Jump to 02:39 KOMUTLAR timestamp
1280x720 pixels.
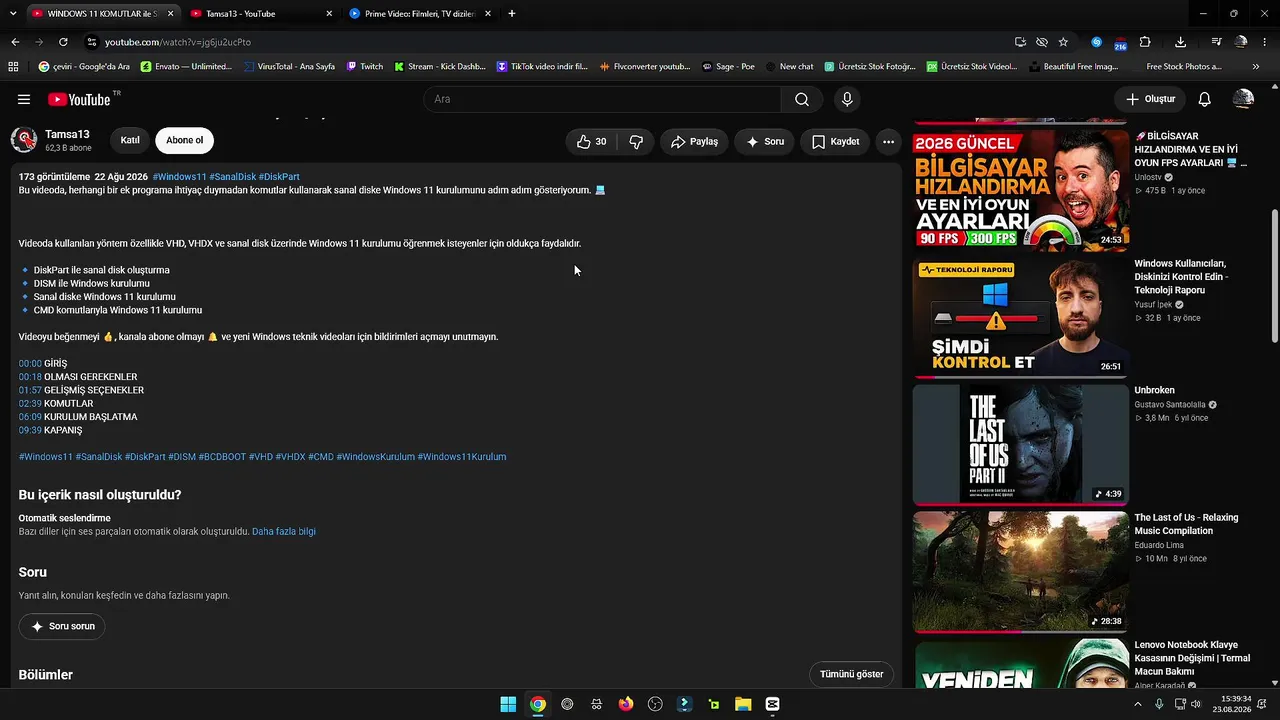pos(30,404)
